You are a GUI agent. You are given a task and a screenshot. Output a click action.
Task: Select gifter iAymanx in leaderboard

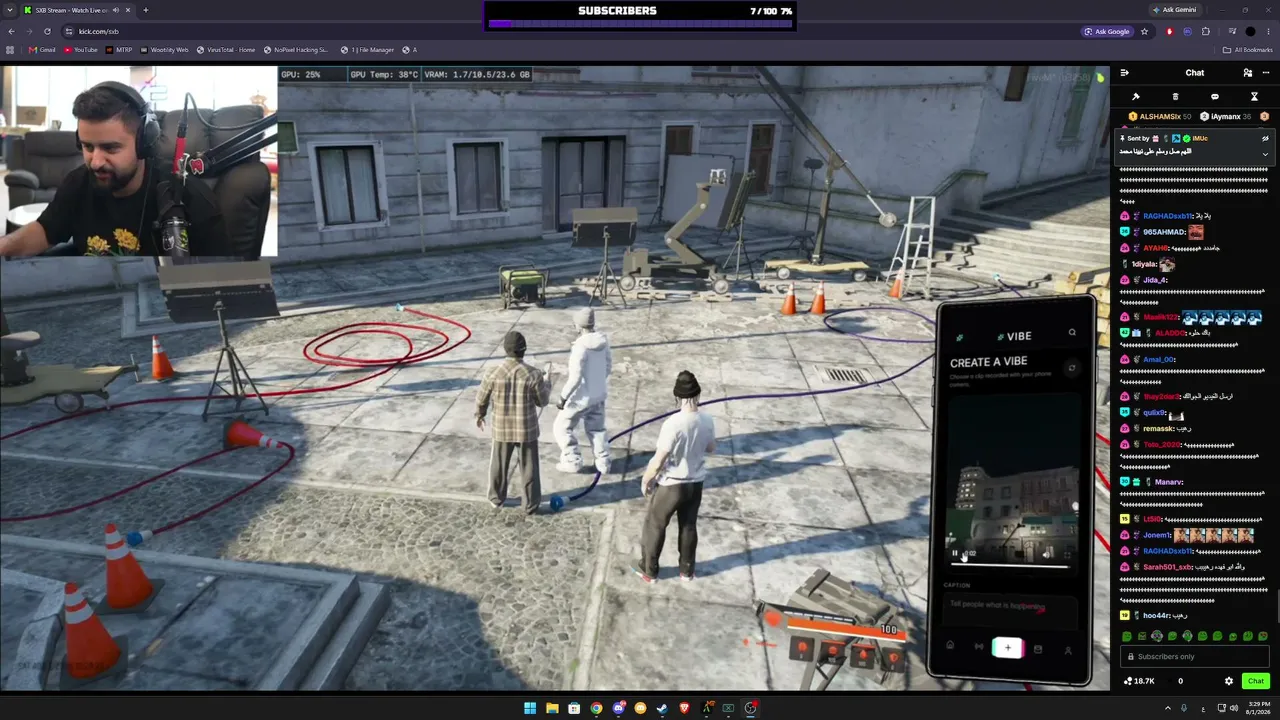pos(1224,117)
